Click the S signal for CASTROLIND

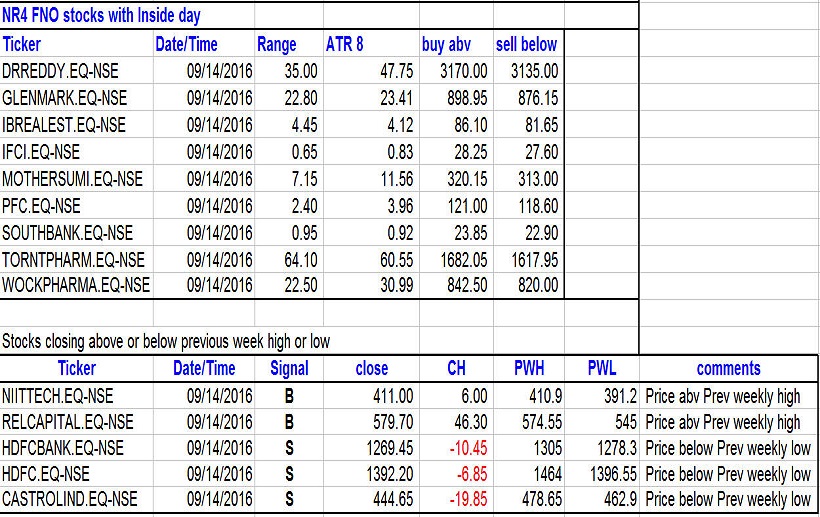tap(289, 499)
